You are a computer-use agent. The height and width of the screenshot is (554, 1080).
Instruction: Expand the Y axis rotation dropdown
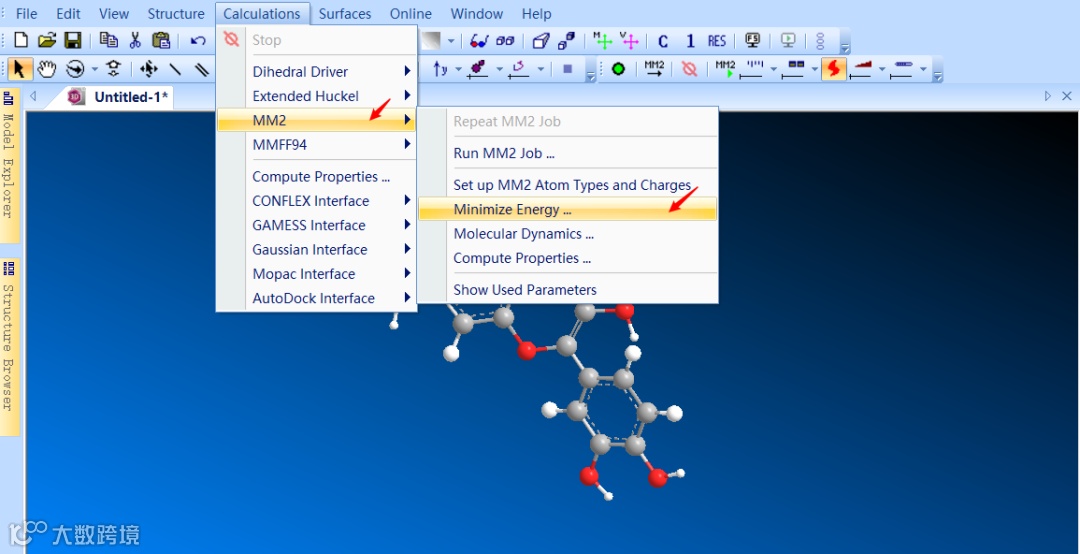pyautogui.click(x=457, y=69)
